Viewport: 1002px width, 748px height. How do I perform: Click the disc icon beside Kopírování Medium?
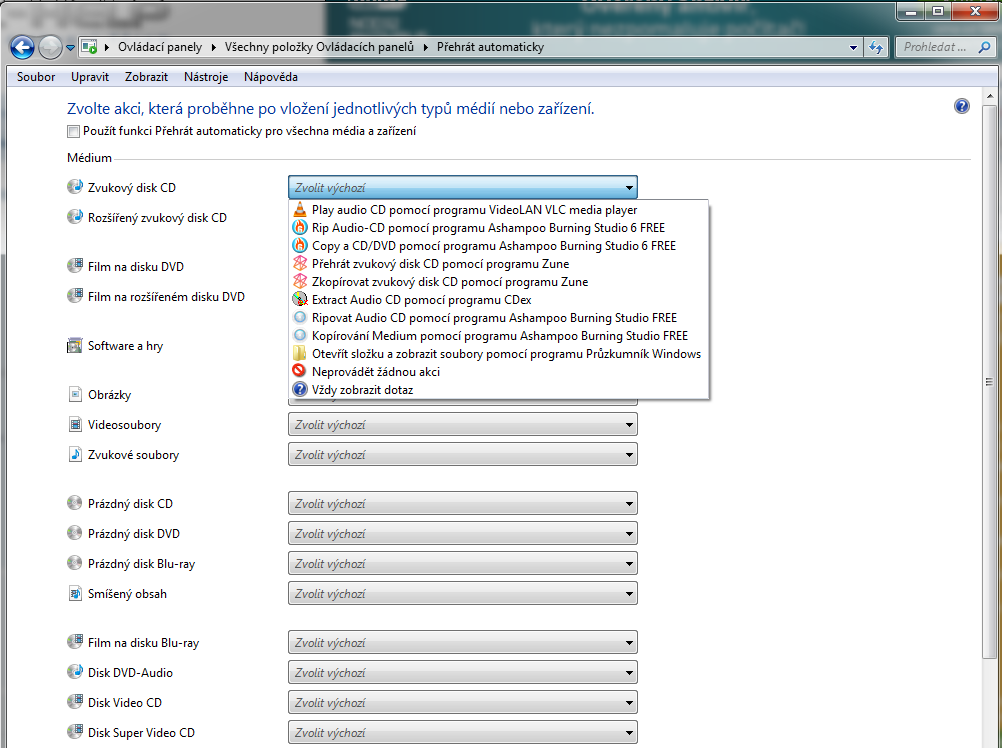click(x=300, y=335)
